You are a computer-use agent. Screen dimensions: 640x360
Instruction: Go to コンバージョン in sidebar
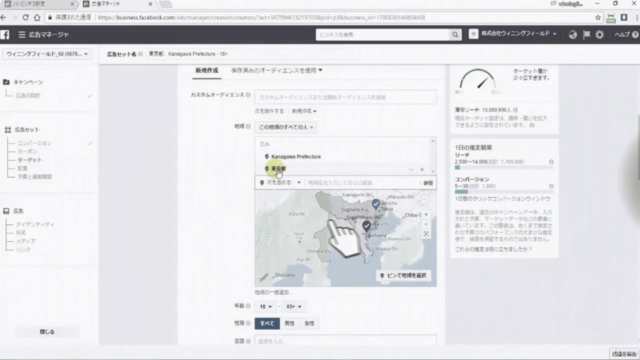point(34,143)
